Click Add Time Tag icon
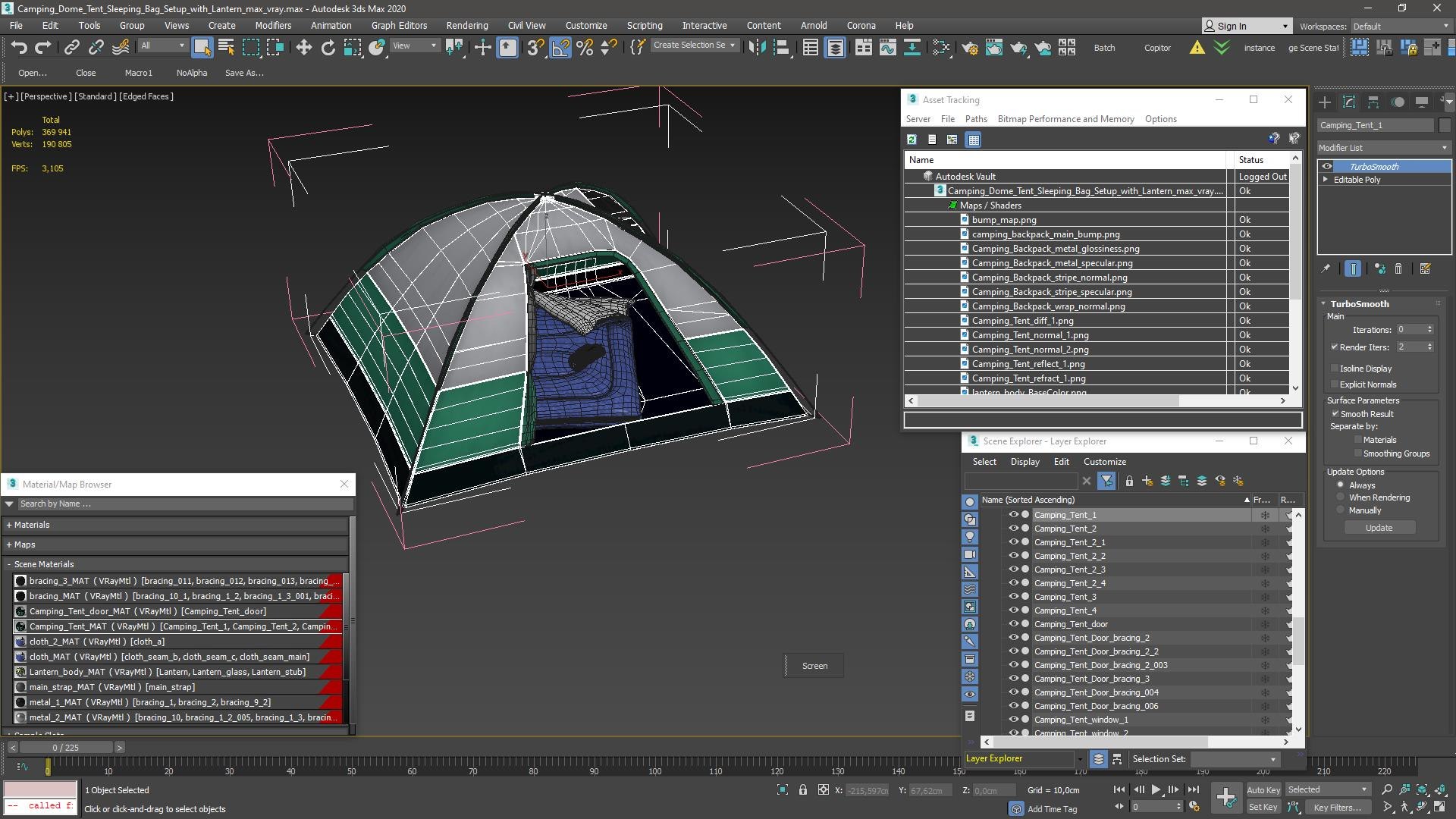 click(1016, 809)
